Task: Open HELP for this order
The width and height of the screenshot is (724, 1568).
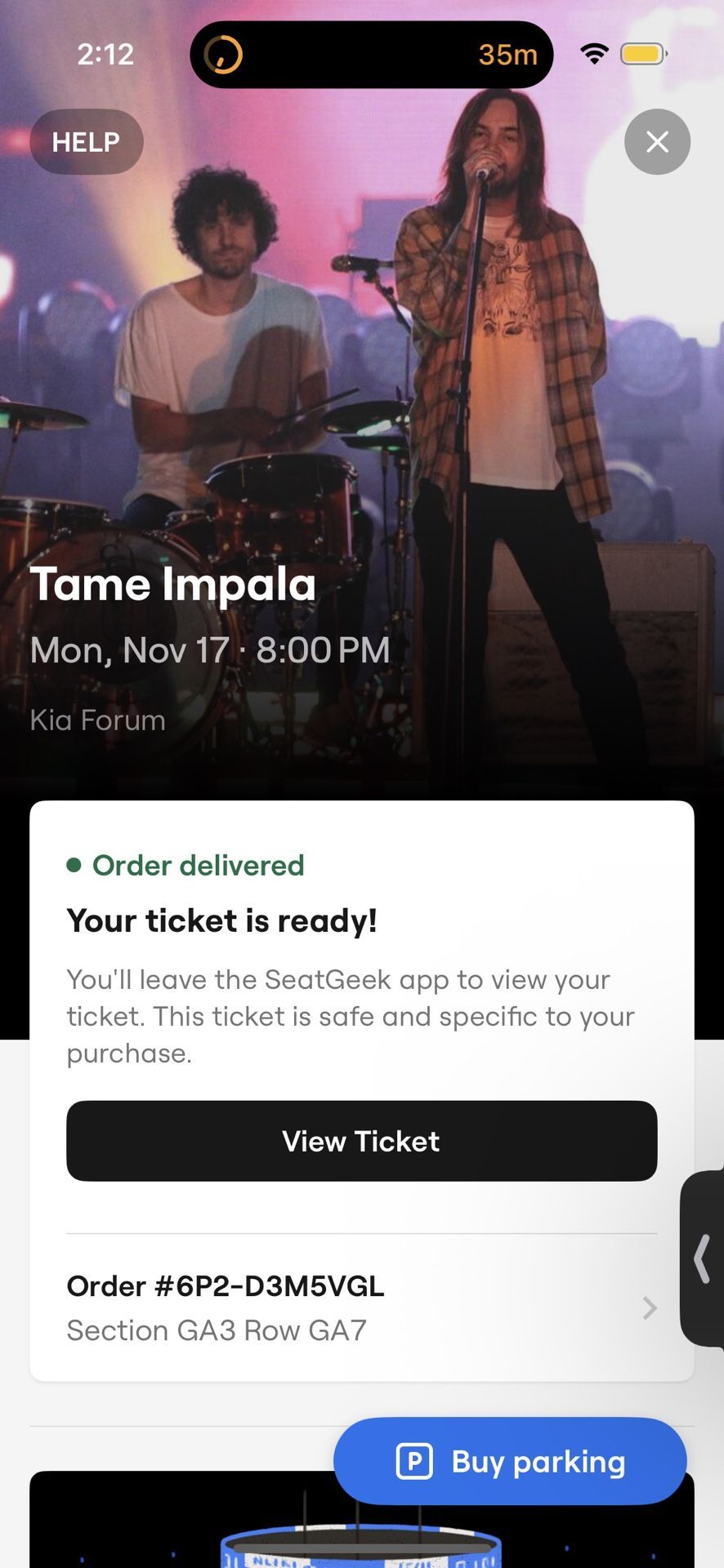Action: (x=86, y=141)
